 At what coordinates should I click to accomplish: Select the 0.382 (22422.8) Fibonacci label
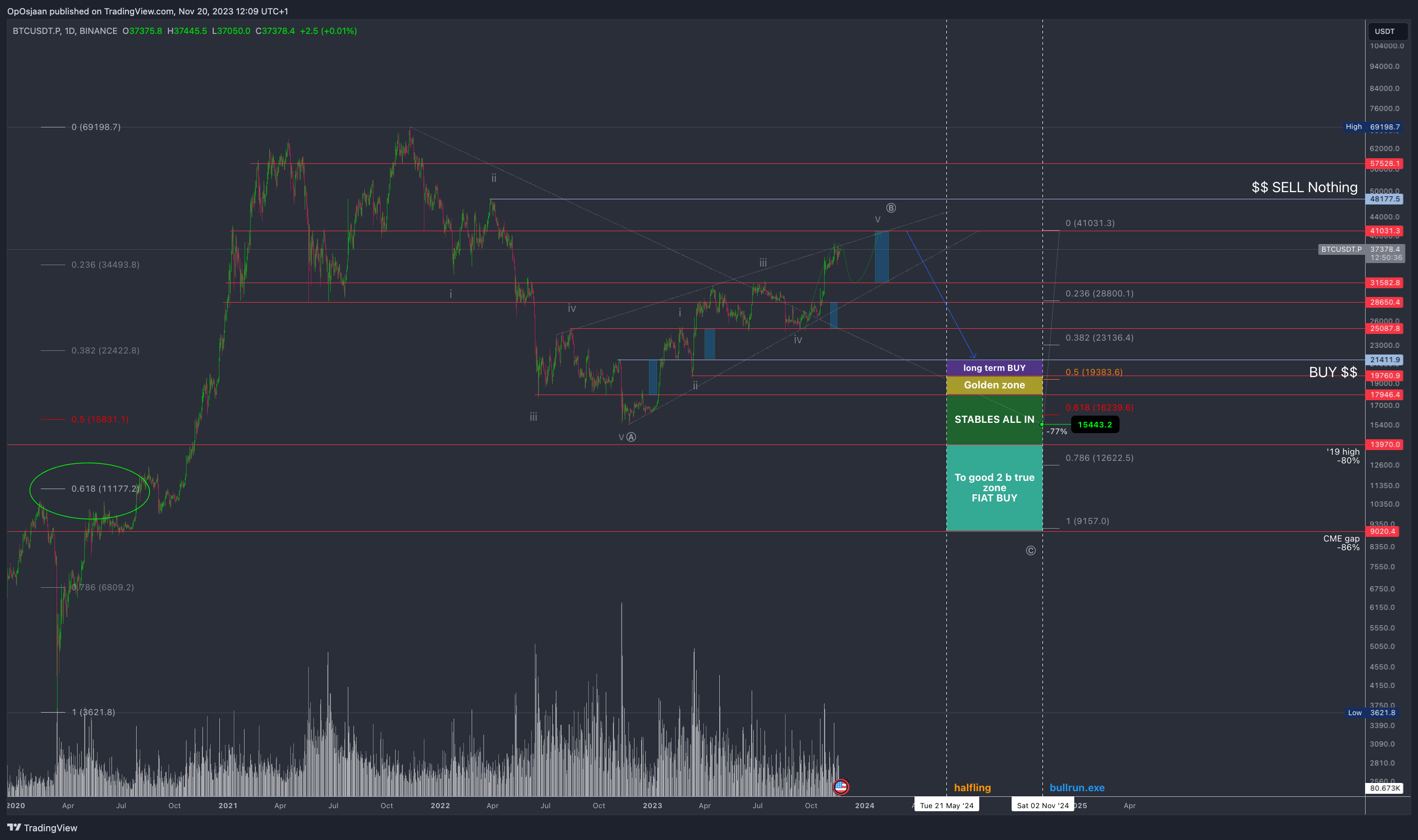pos(105,350)
